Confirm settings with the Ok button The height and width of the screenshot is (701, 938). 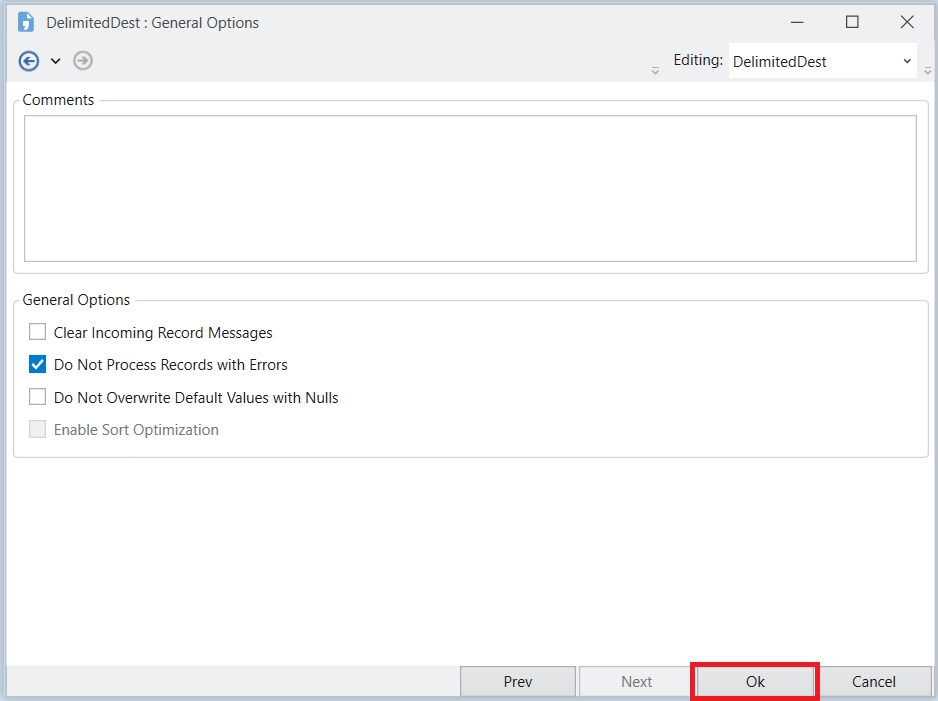(755, 682)
